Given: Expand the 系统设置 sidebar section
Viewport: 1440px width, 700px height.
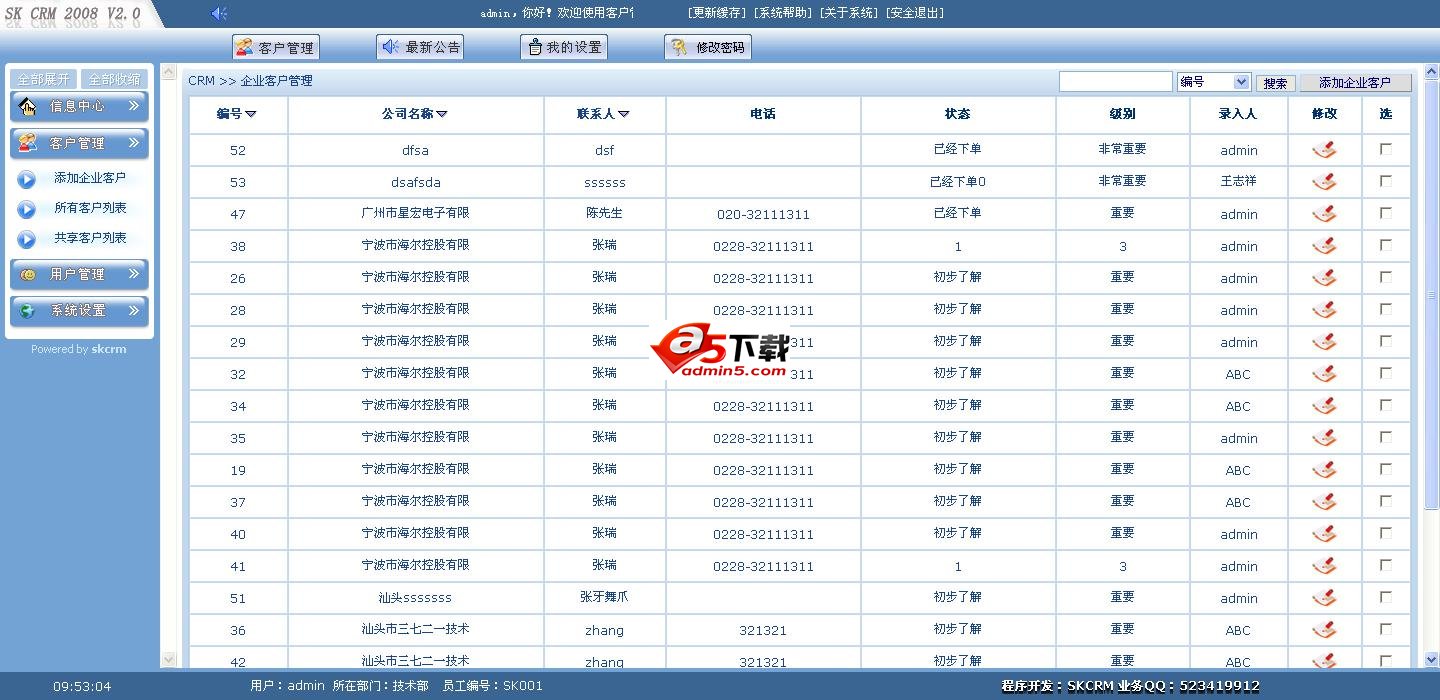Looking at the screenshot, I should [x=79, y=311].
